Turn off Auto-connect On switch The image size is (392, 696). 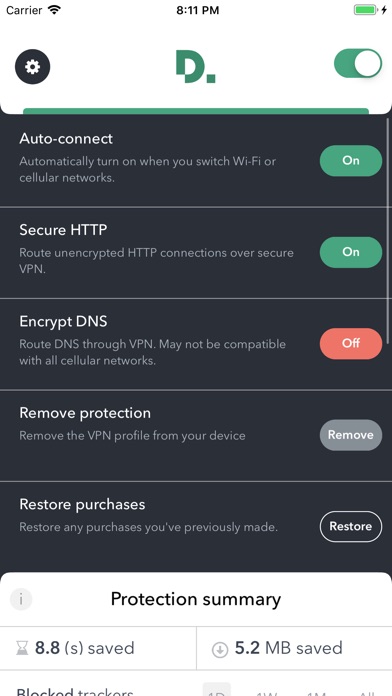click(351, 161)
